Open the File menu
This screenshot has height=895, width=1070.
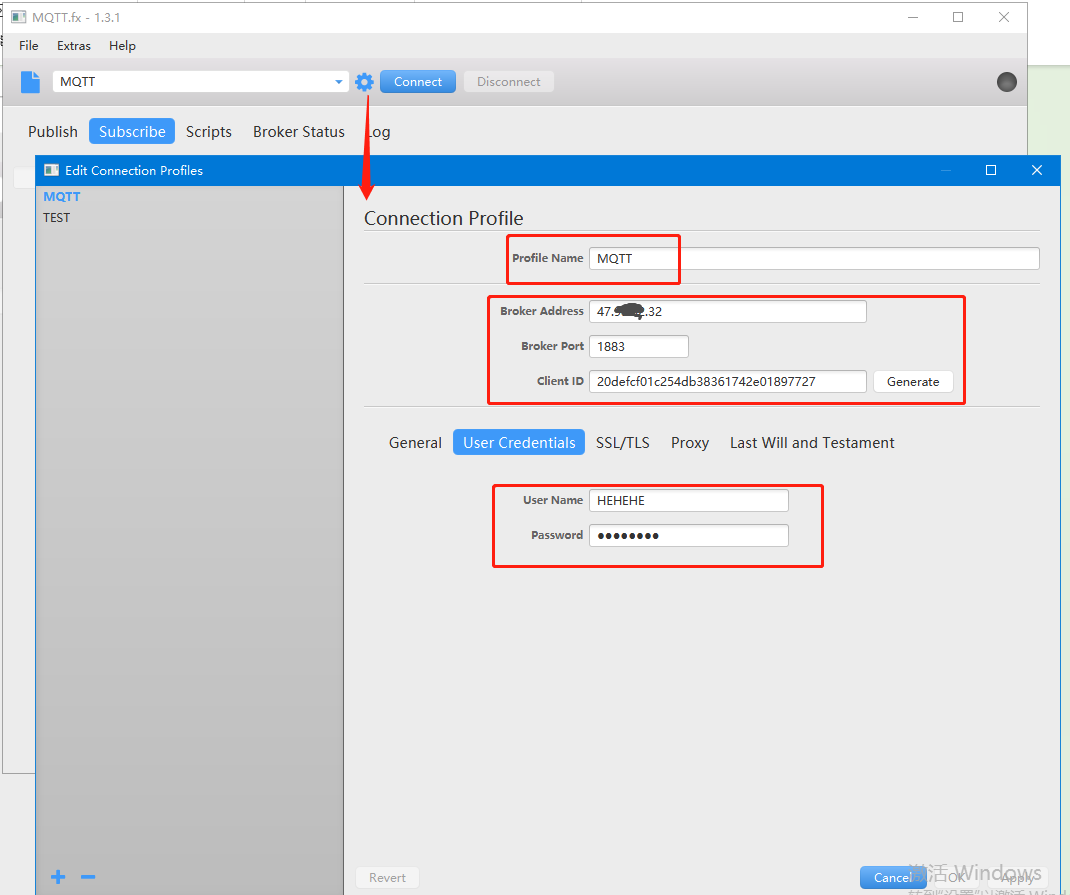tap(29, 46)
